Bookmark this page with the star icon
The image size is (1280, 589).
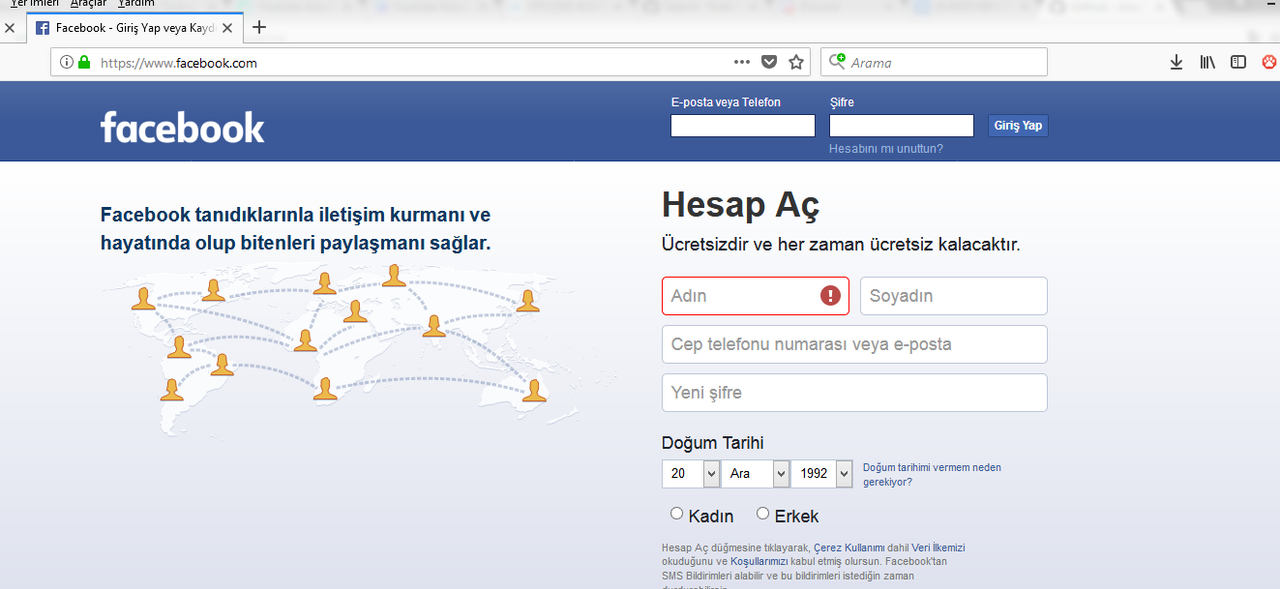(x=796, y=62)
